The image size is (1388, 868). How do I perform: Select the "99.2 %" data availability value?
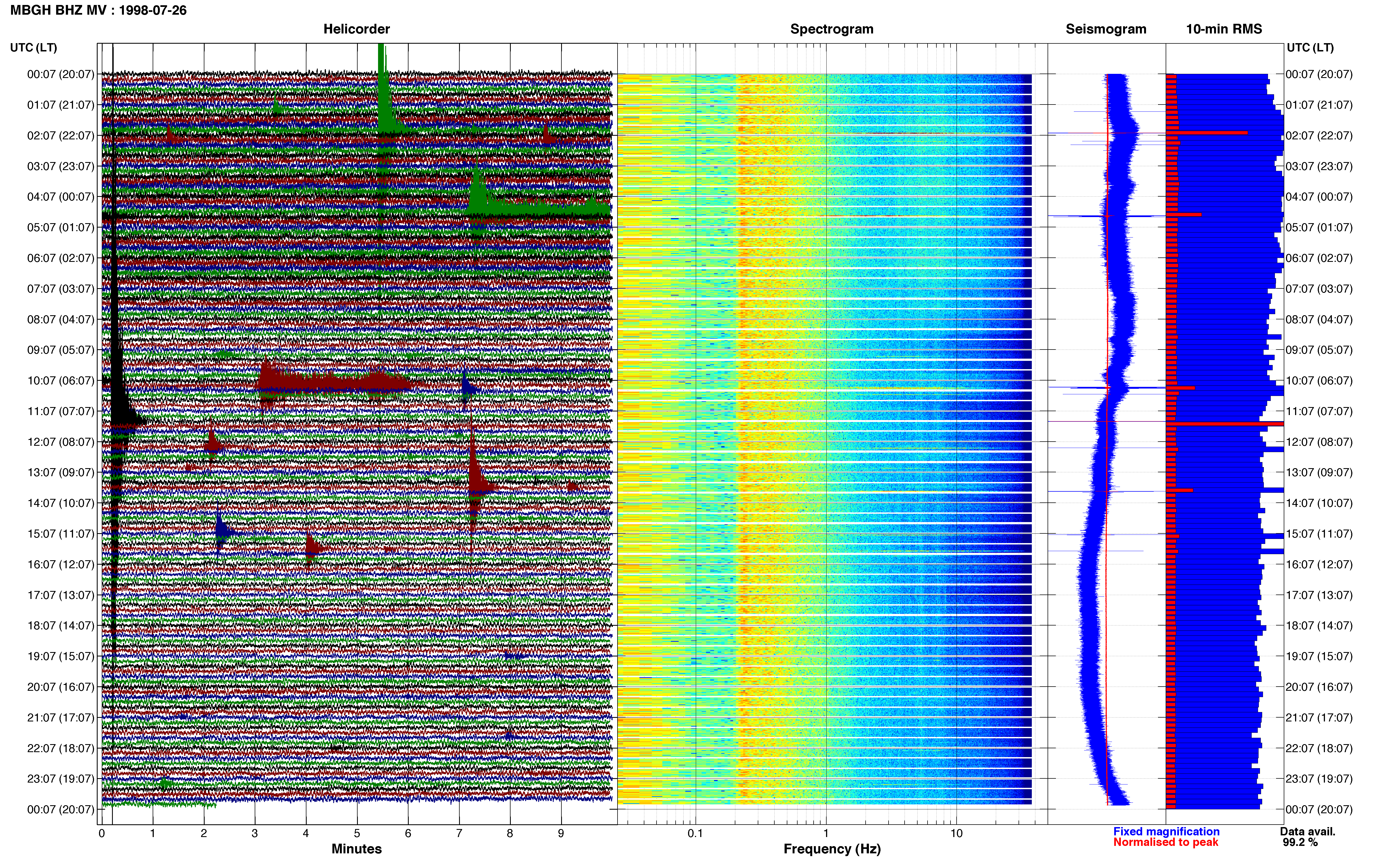click(x=1300, y=842)
